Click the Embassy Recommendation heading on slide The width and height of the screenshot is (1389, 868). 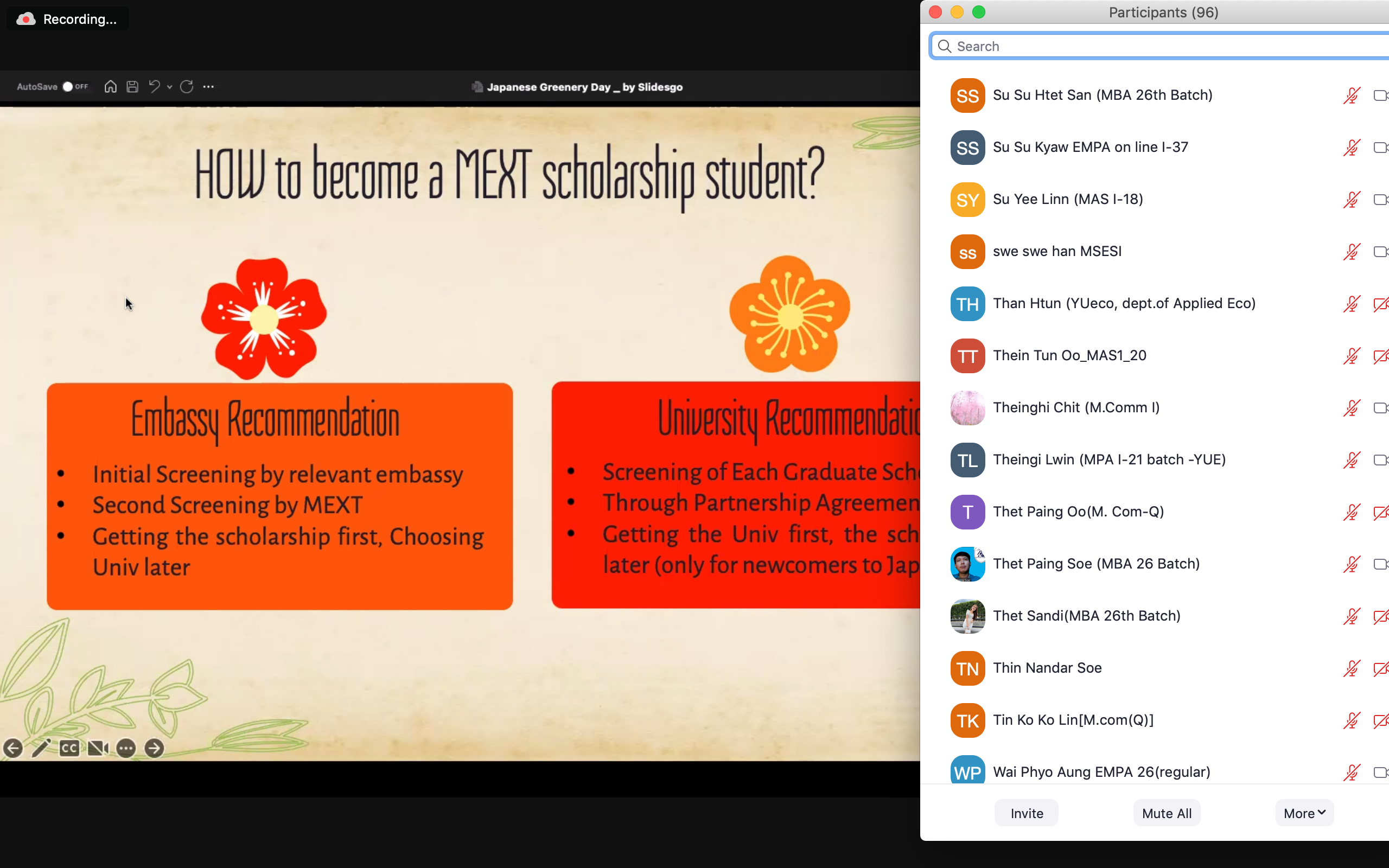265,421
